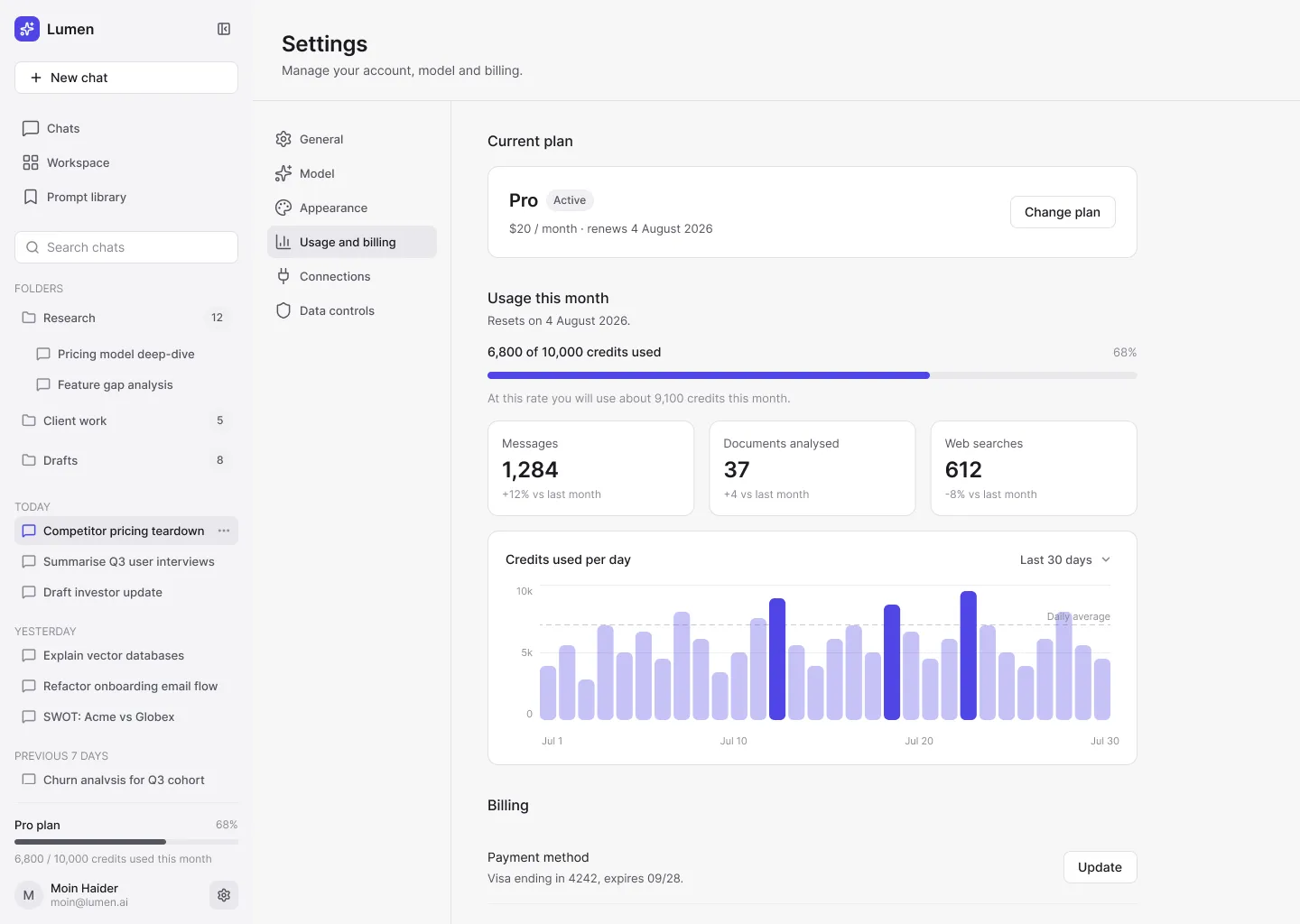Start a New chat

126,78
